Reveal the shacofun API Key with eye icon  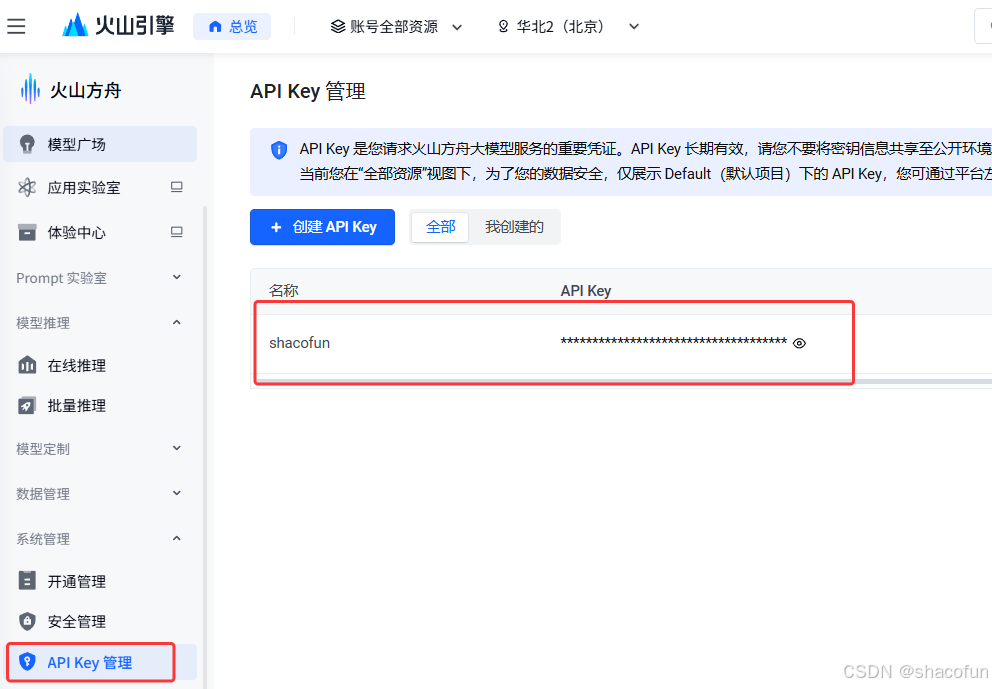pyautogui.click(x=799, y=343)
